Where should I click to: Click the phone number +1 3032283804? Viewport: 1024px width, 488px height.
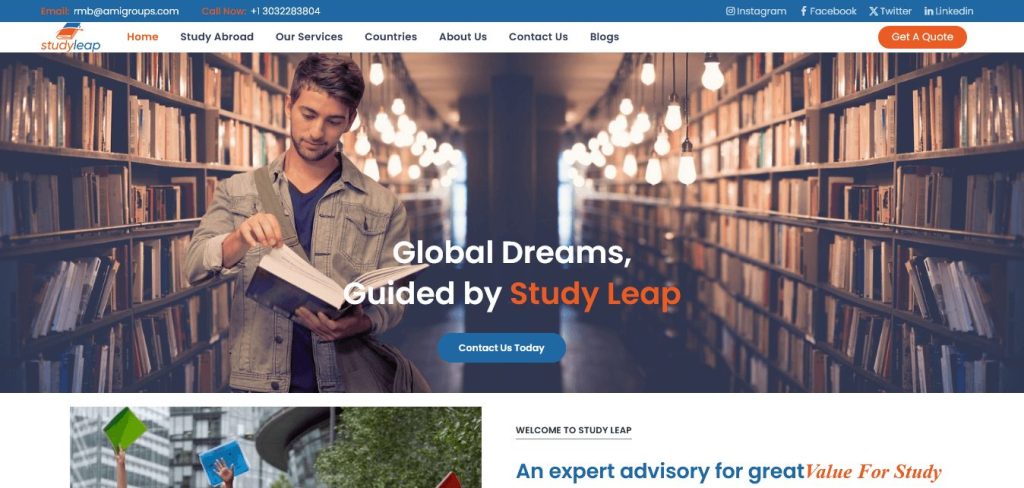coord(285,11)
